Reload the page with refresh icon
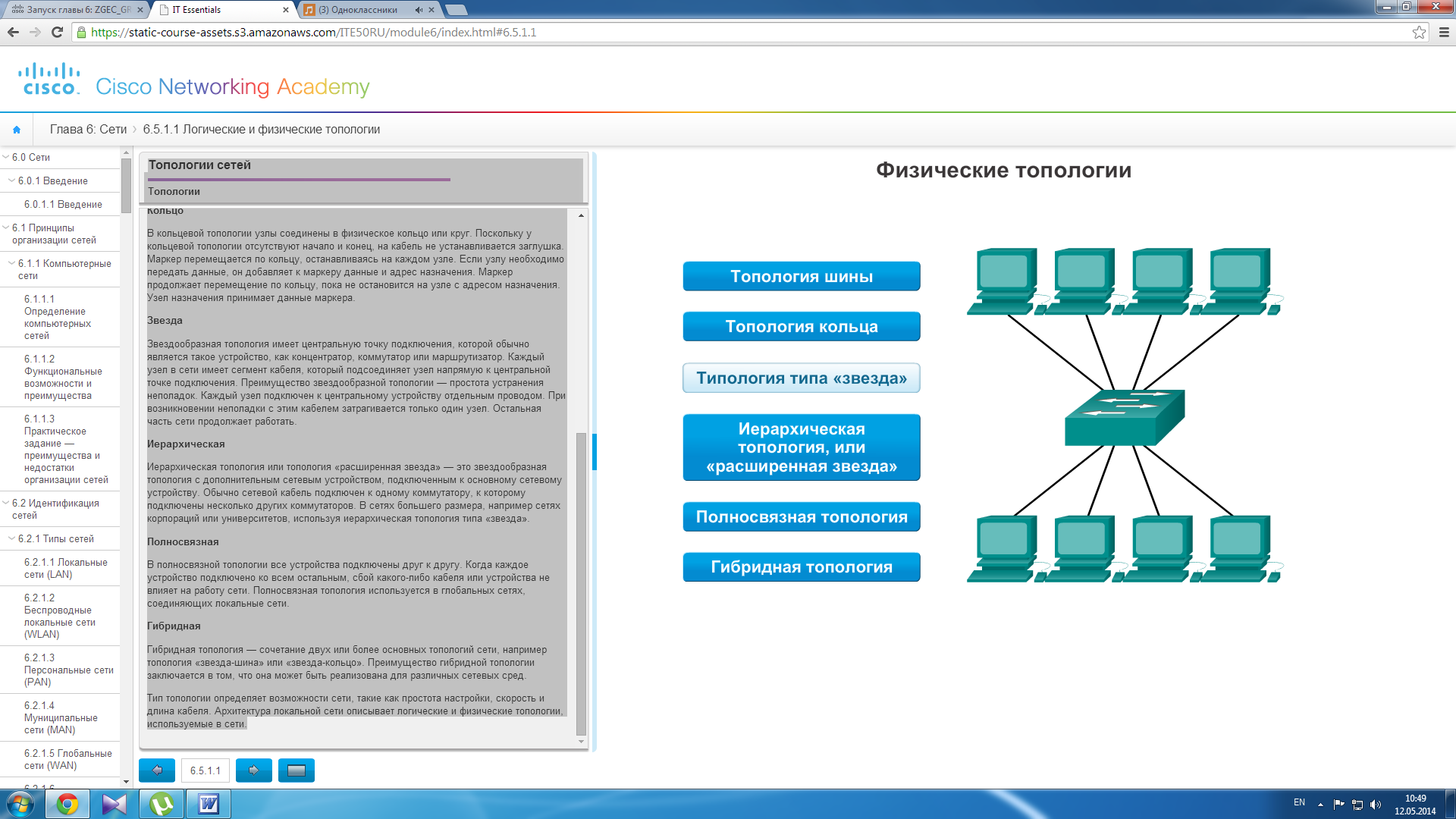This screenshot has width=1456, height=819. [57, 32]
